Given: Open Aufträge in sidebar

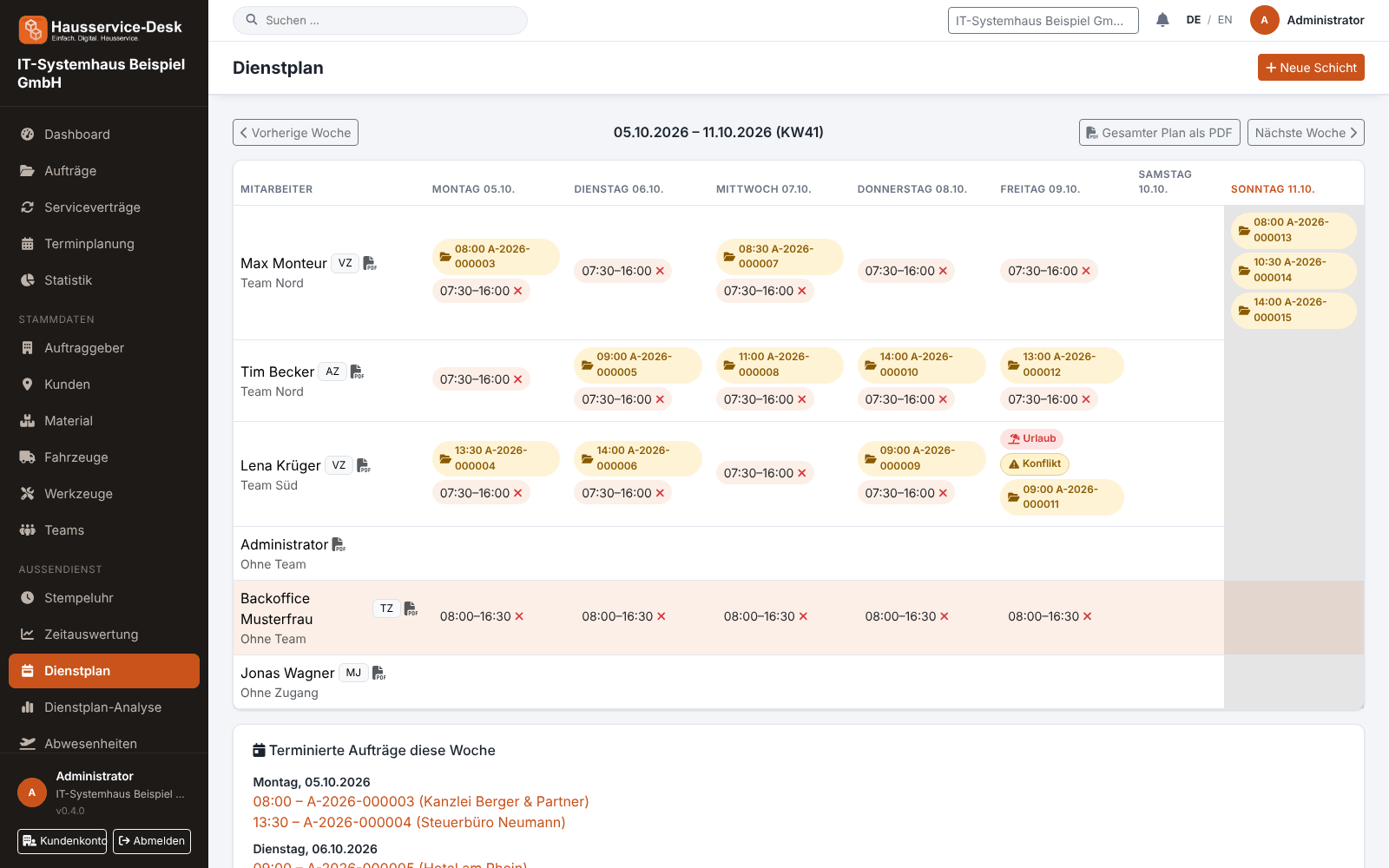Looking at the screenshot, I should [x=104, y=171].
